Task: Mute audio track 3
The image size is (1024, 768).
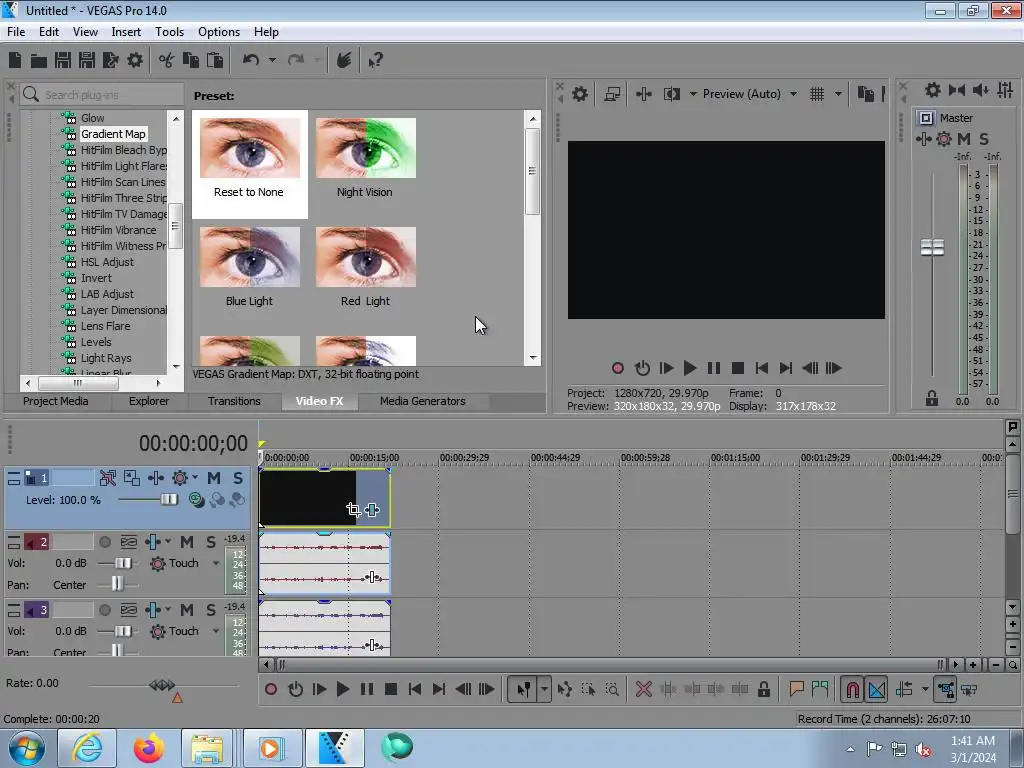Action: click(x=187, y=610)
